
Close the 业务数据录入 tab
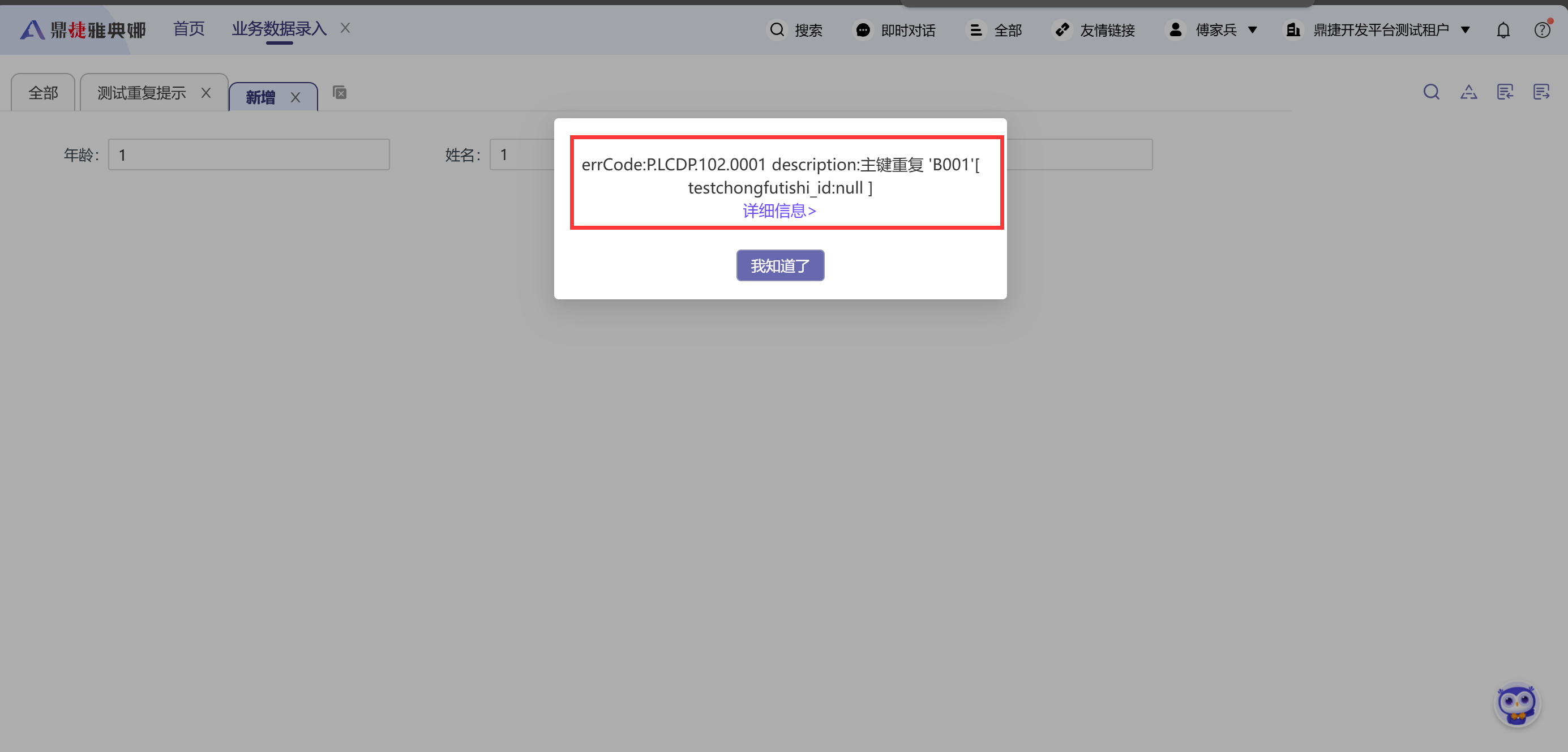(x=345, y=28)
